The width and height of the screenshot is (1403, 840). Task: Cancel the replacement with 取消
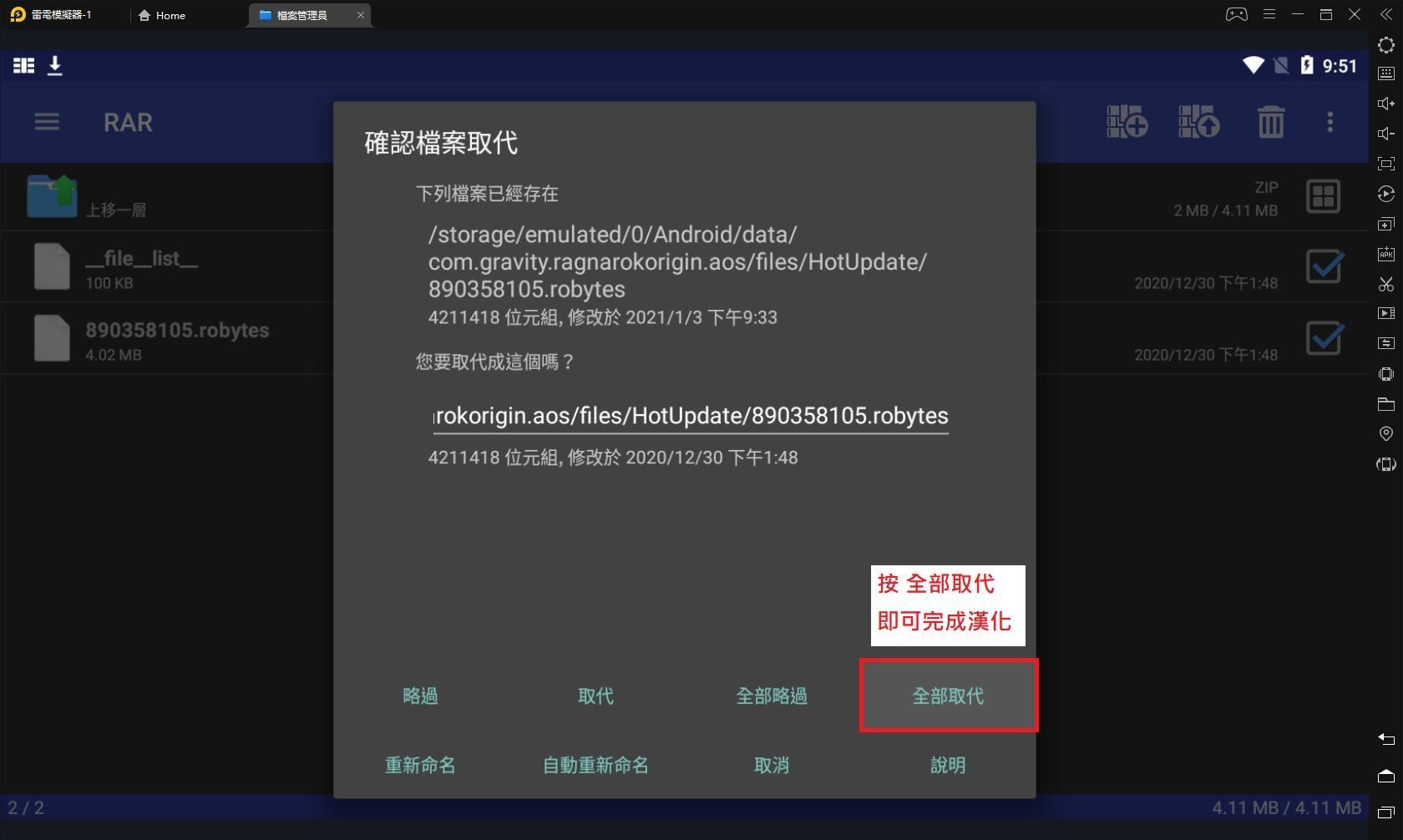772,765
